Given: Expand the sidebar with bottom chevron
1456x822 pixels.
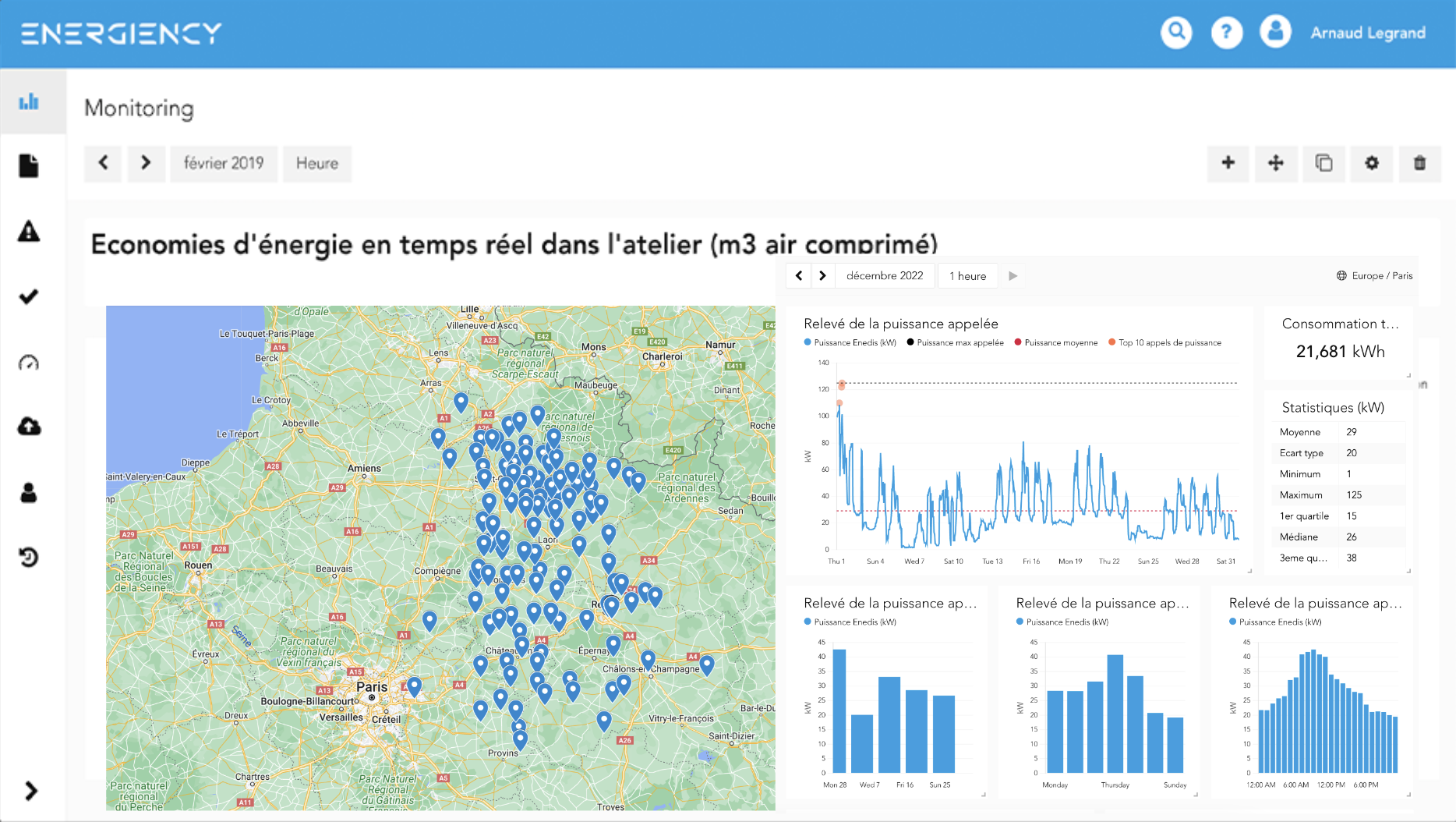Looking at the screenshot, I should (x=31, y=791).
